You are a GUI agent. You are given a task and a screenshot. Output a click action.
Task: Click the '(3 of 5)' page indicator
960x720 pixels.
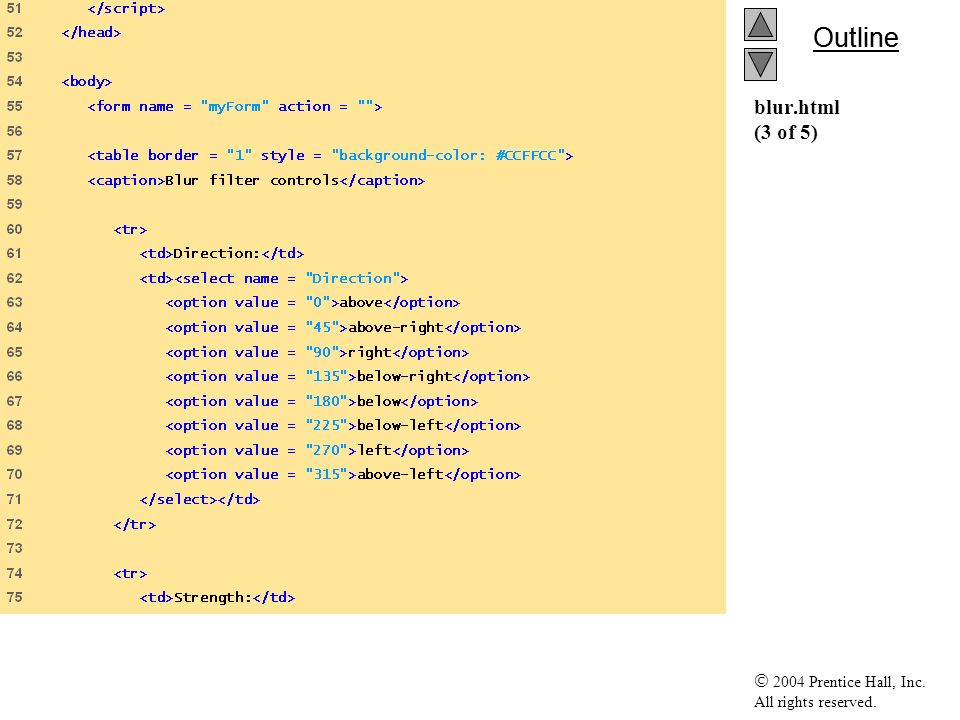[x=786, y=132]
